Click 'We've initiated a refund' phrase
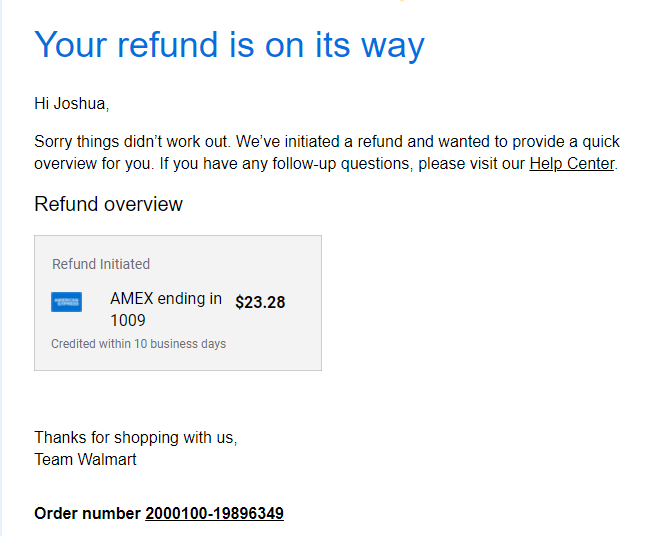The image size is (670, 536). 320,141
